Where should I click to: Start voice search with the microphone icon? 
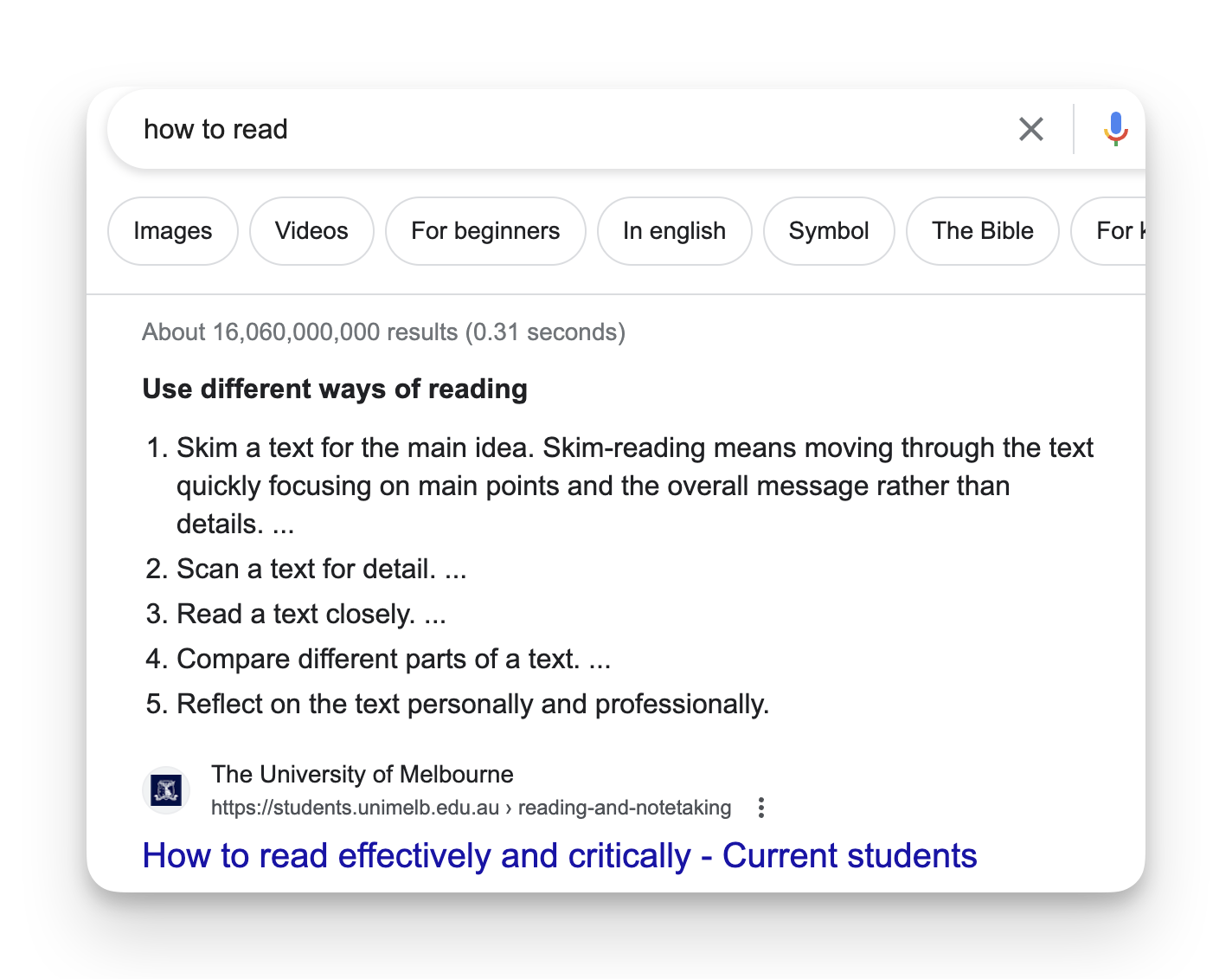tap(1114, 129)
